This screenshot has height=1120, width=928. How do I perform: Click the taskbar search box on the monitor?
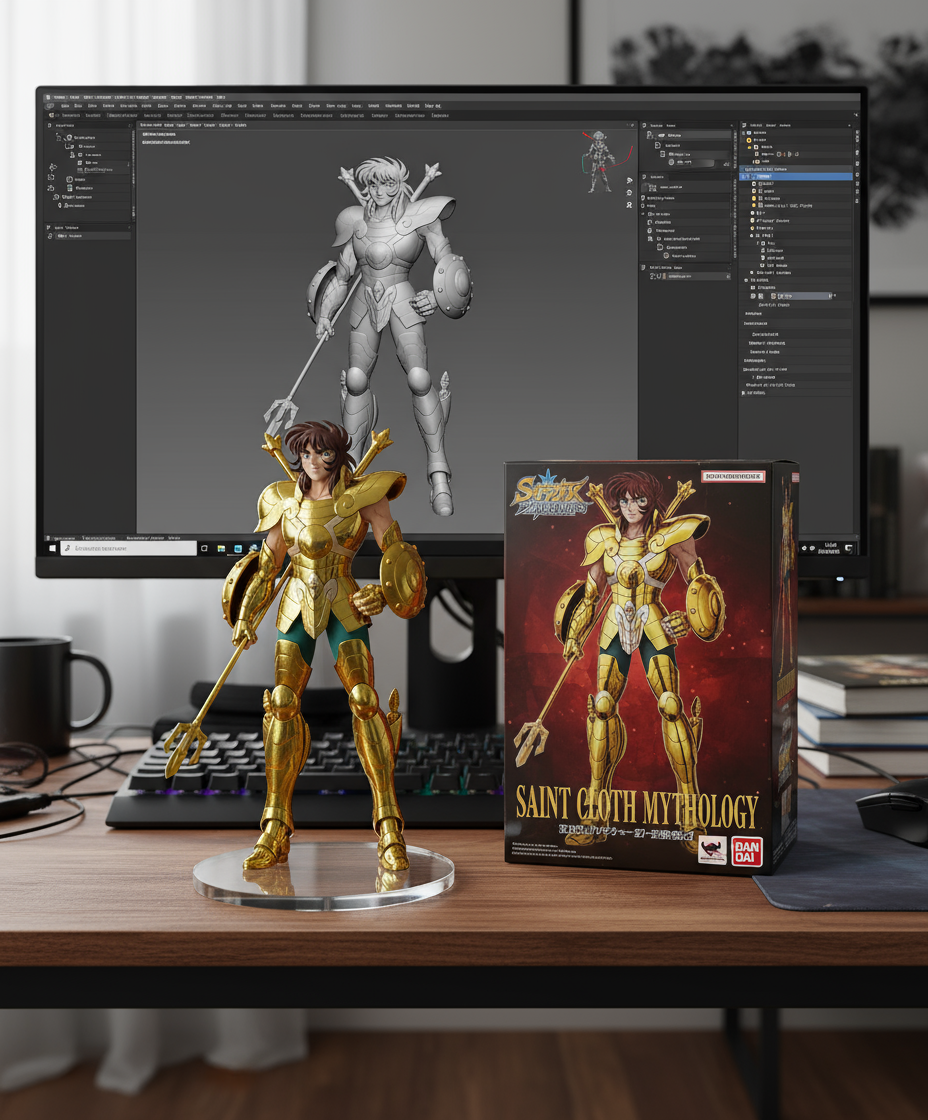point(129,548)
